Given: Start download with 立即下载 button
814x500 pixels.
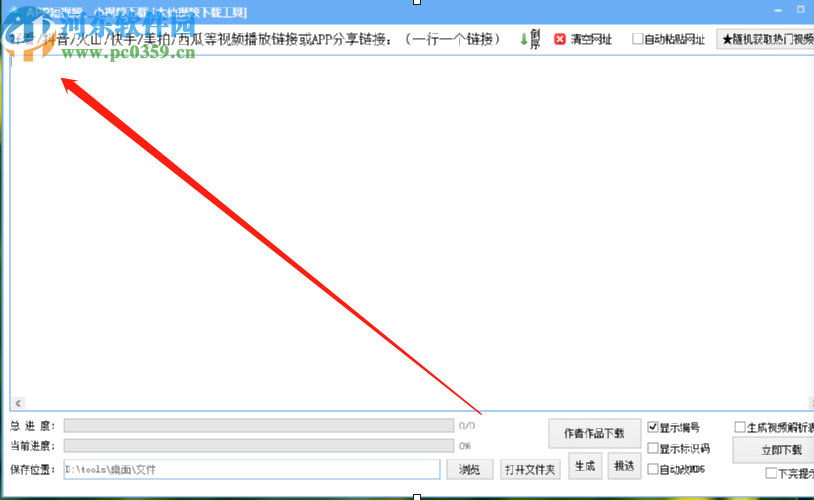Looking at the screenshot, I should coord(774,450).
